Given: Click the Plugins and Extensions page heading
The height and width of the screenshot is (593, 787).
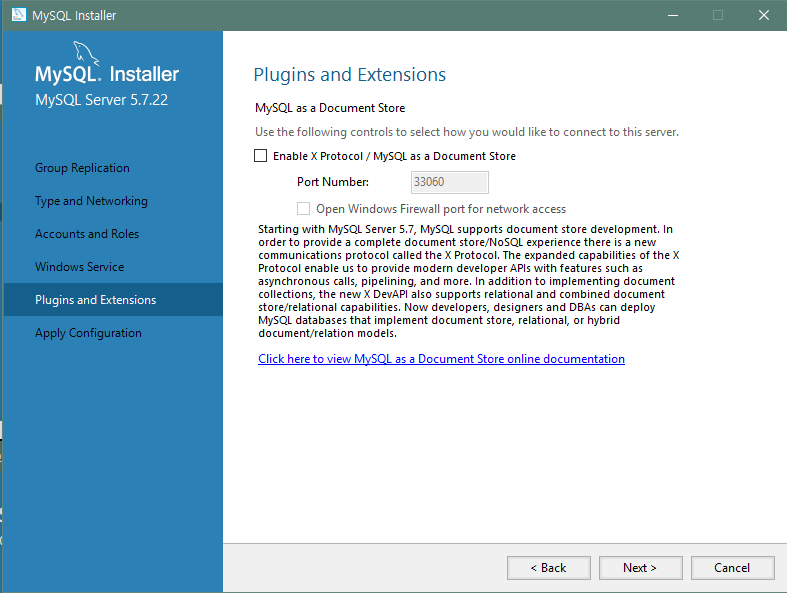Looking at the screenshot, I should (349, 75).
